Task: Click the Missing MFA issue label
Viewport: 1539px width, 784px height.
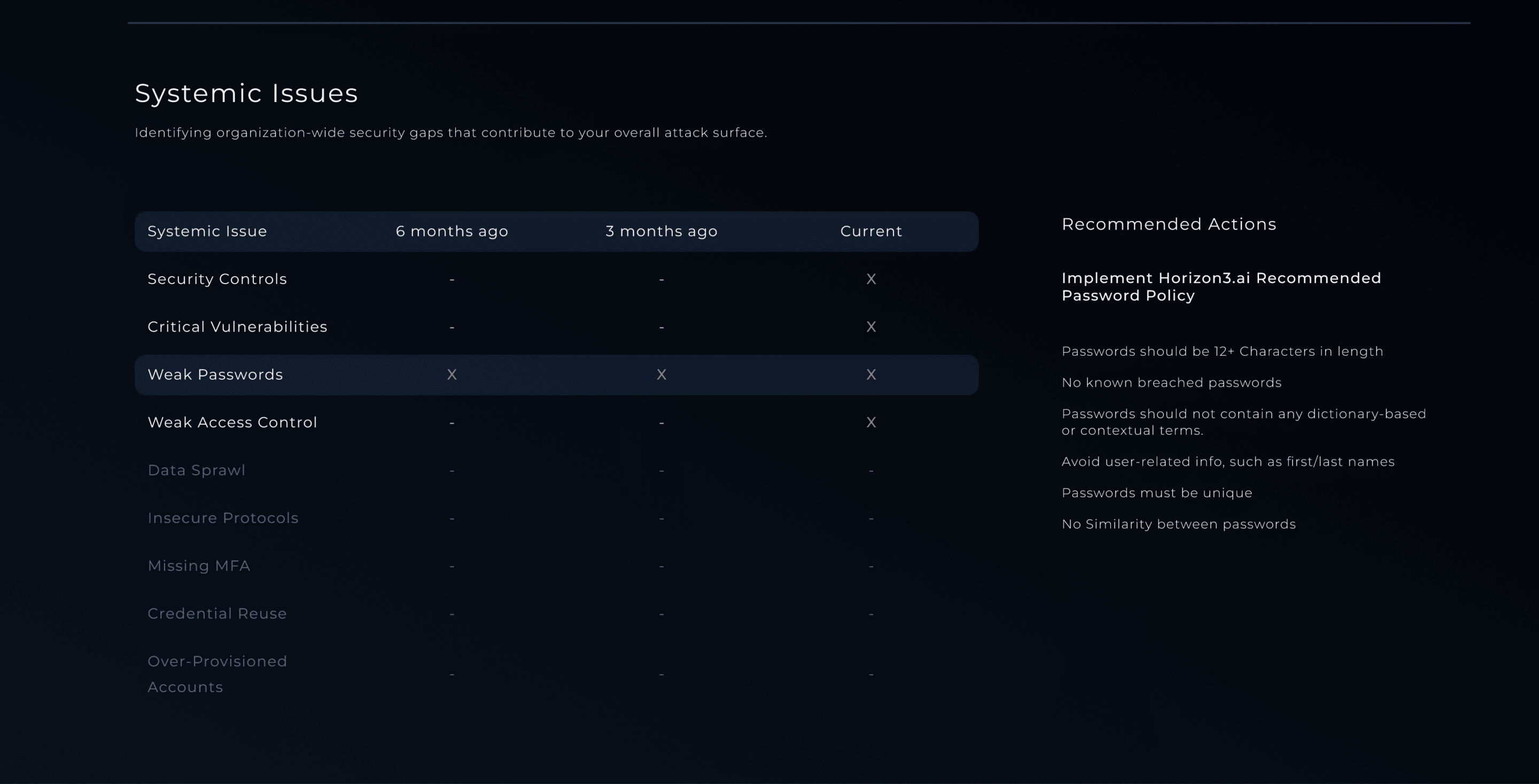Action: coord(198,566)
